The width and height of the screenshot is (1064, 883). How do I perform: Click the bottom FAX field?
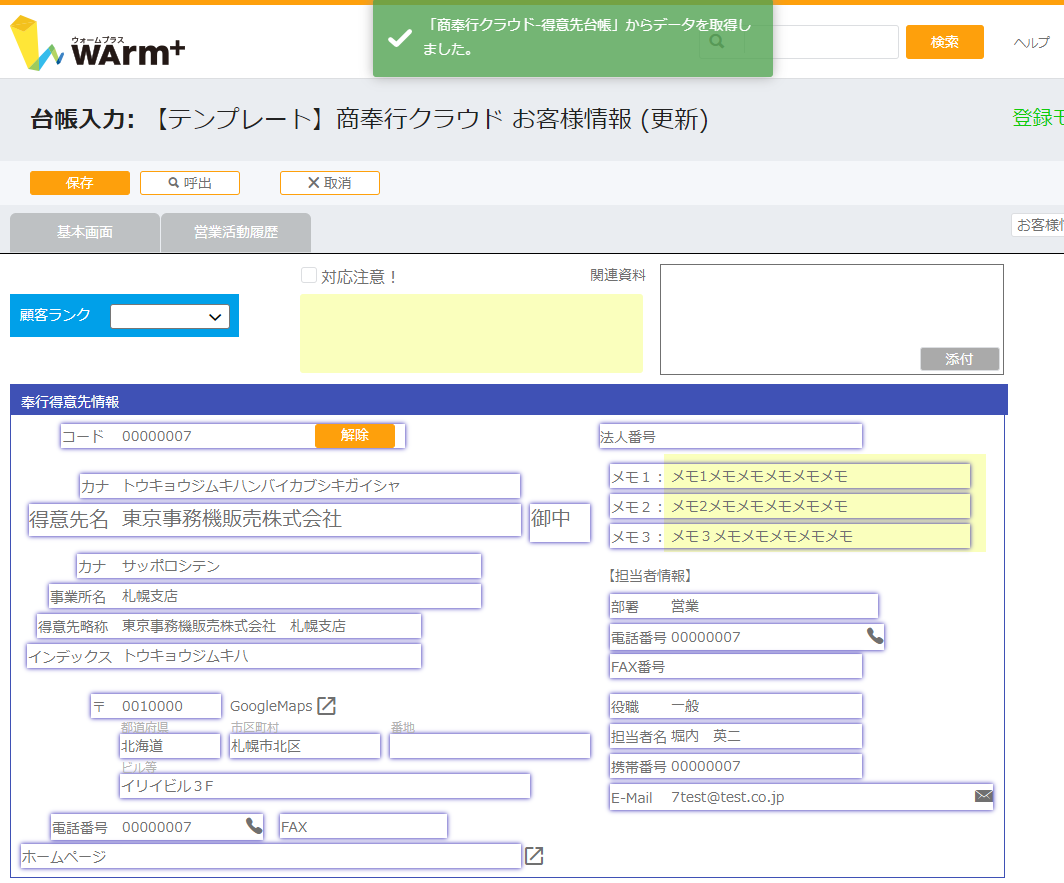coord(363,826)
